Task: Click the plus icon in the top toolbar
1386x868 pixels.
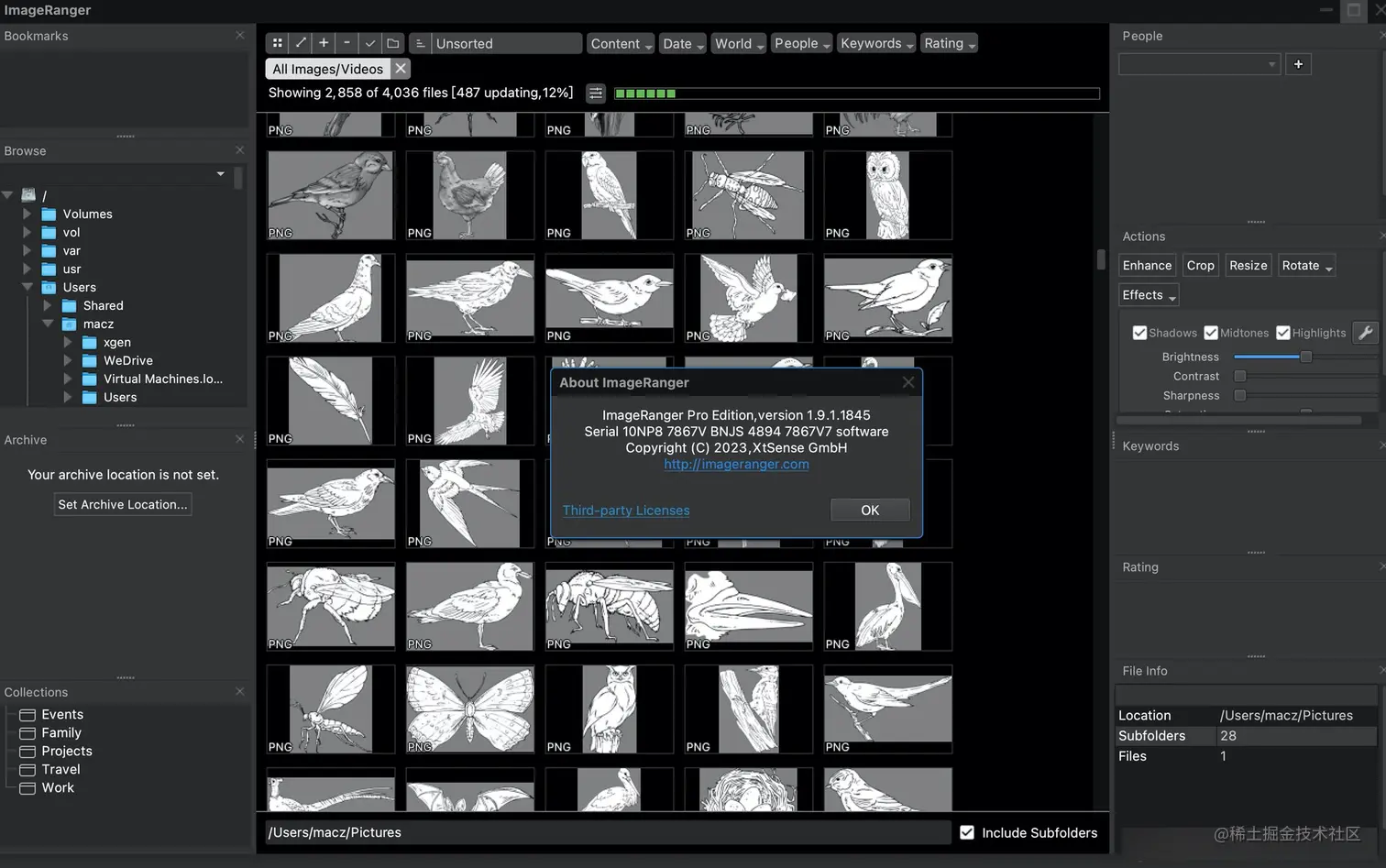Action: (324, 43)
